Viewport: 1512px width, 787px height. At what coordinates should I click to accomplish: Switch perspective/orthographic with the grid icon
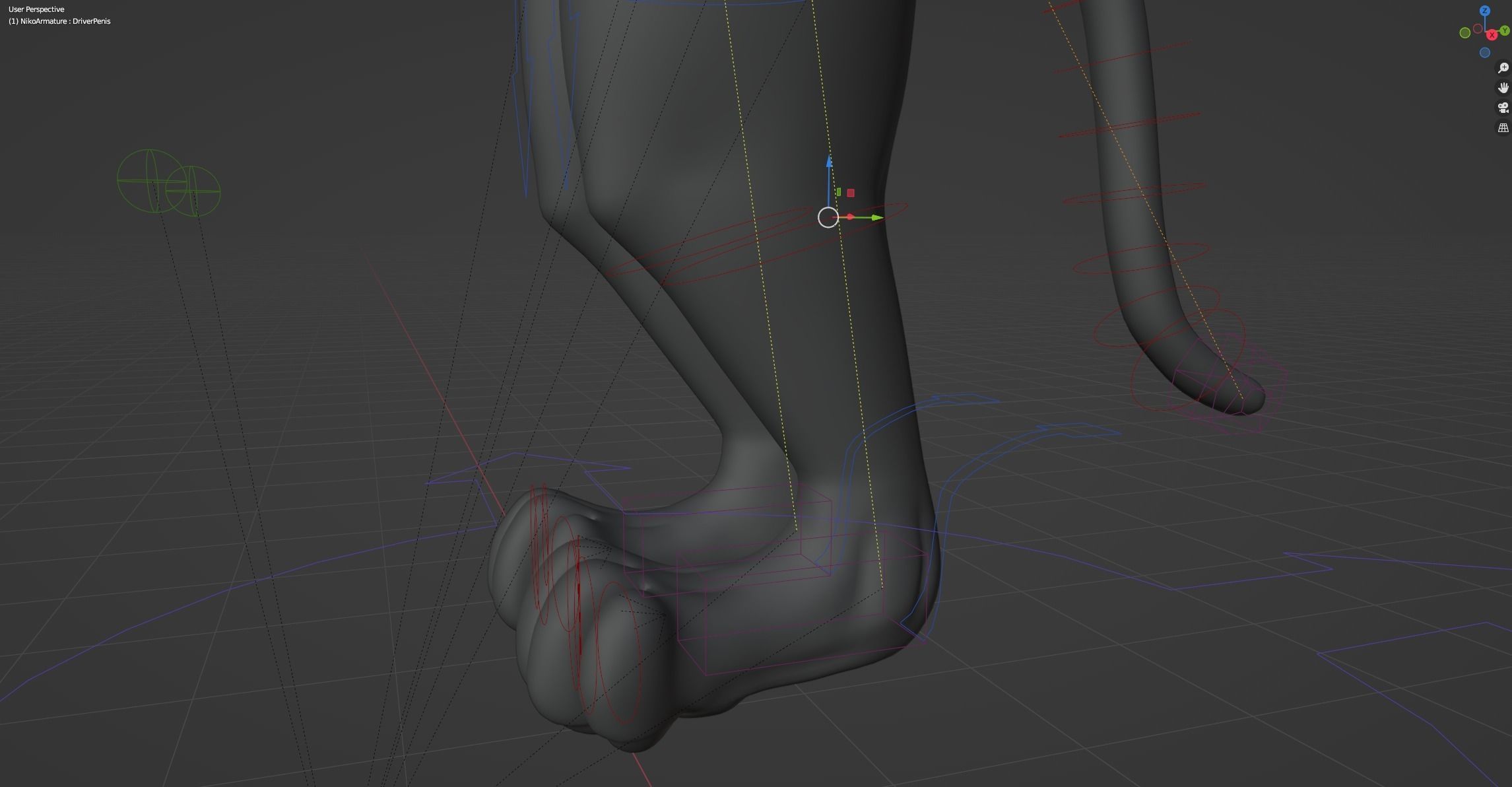(x=1503, y=127)
